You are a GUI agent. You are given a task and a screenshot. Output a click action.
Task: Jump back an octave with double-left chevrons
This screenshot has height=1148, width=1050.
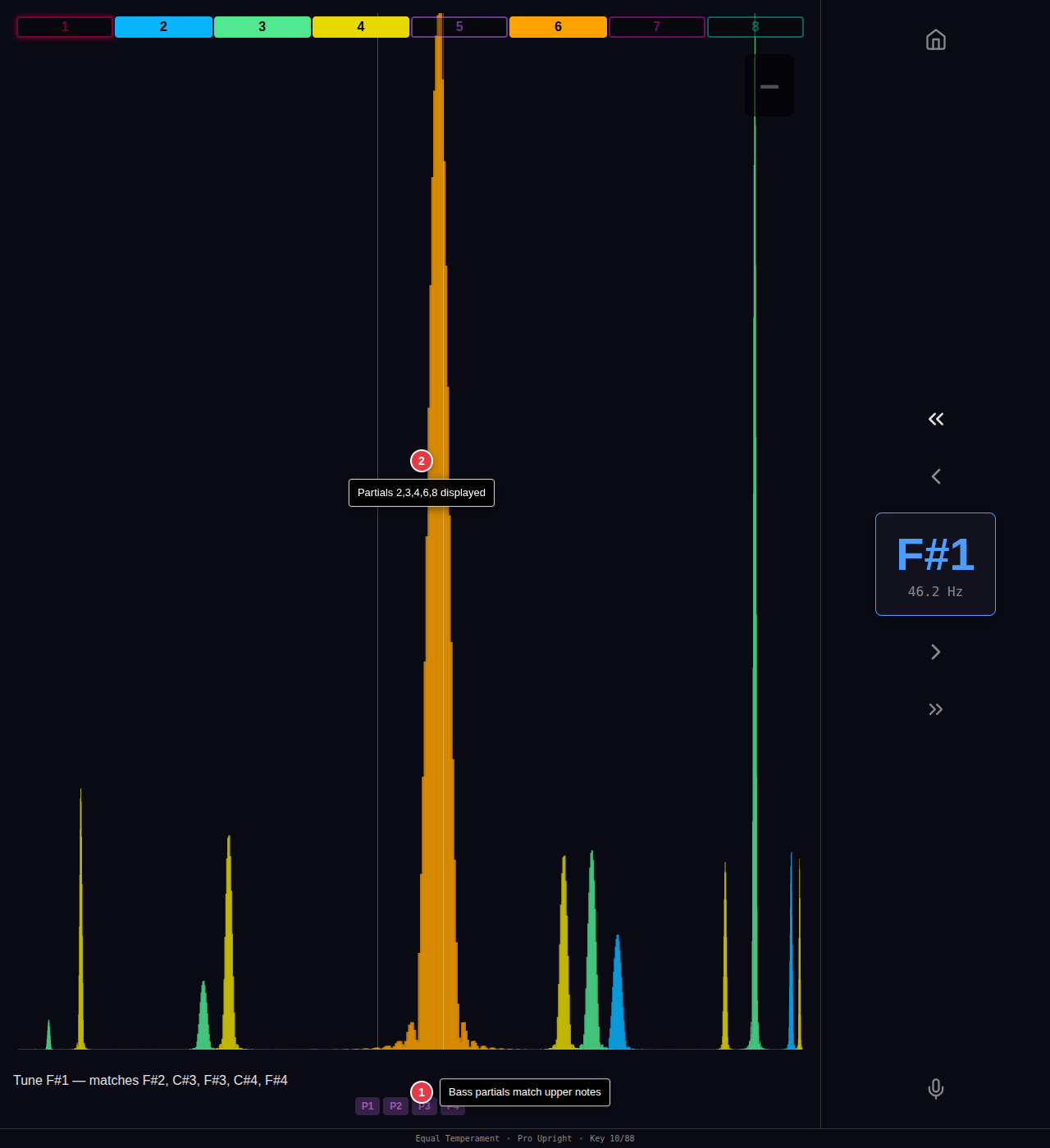point(935,419)
